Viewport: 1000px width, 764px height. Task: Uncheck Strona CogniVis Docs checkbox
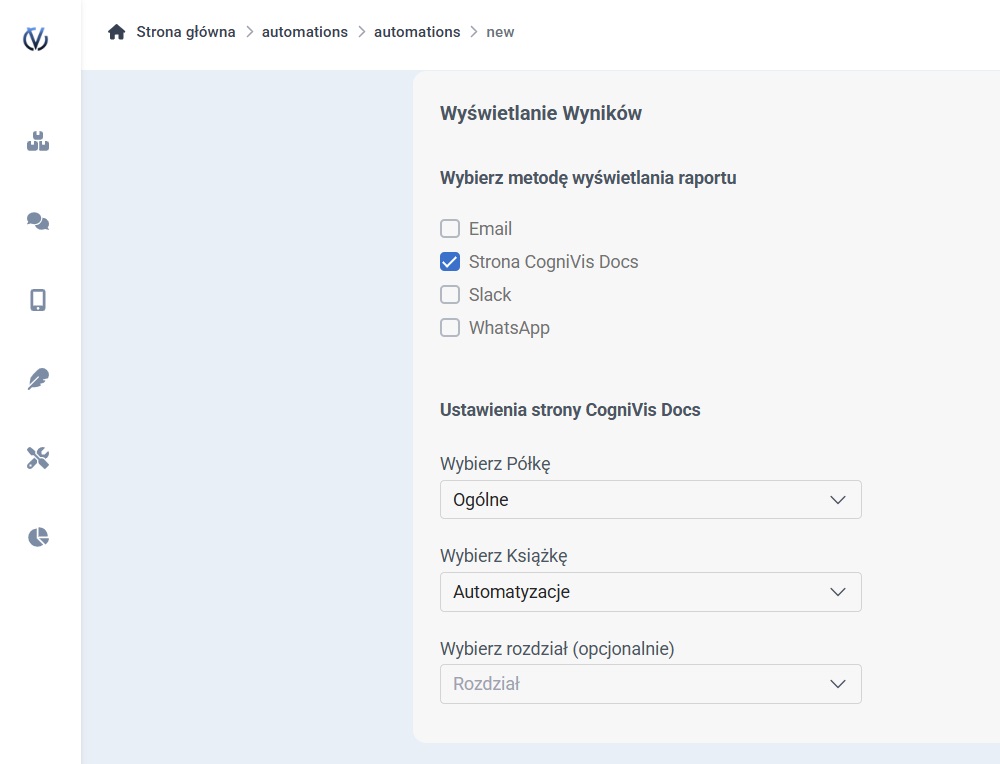[x=450, y=262]
